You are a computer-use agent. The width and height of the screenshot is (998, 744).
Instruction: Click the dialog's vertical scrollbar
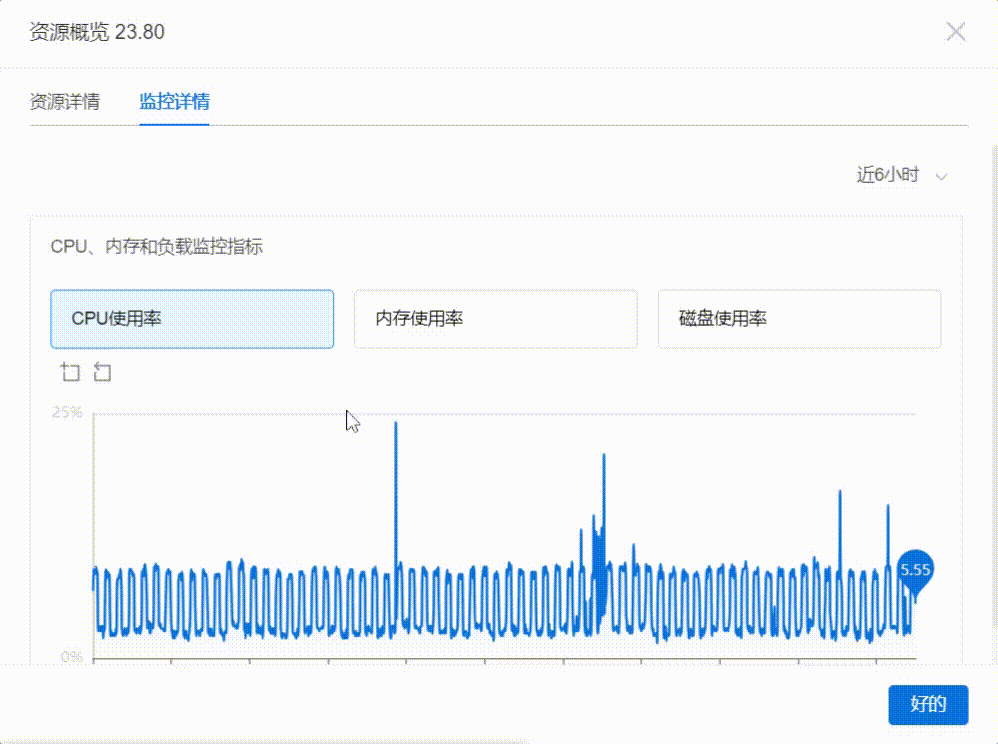993,400
